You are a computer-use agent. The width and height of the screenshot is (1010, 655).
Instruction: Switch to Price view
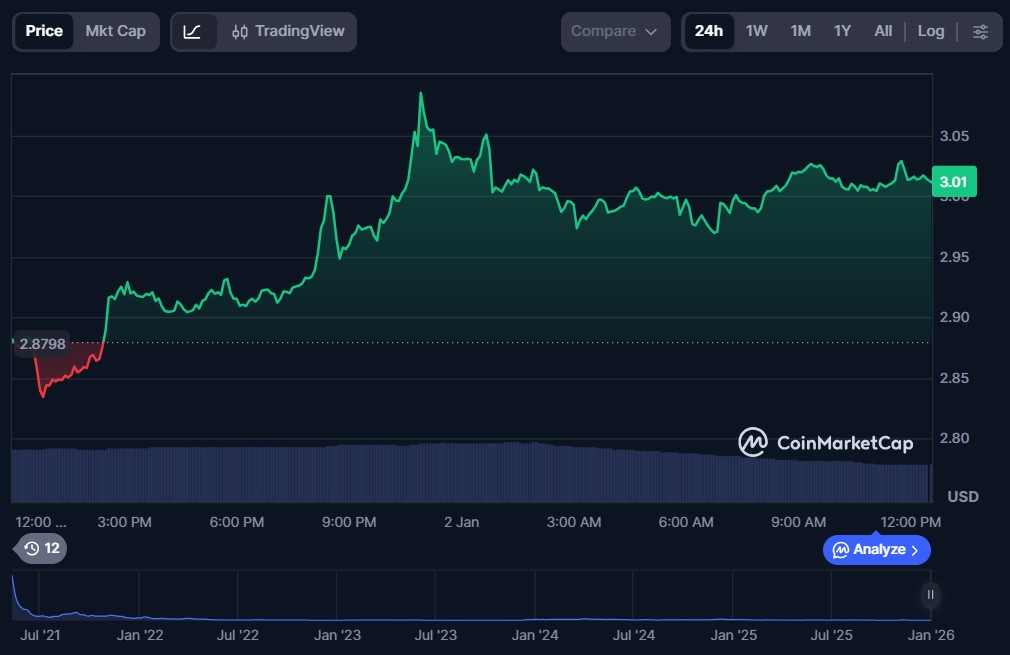point(44,31)
